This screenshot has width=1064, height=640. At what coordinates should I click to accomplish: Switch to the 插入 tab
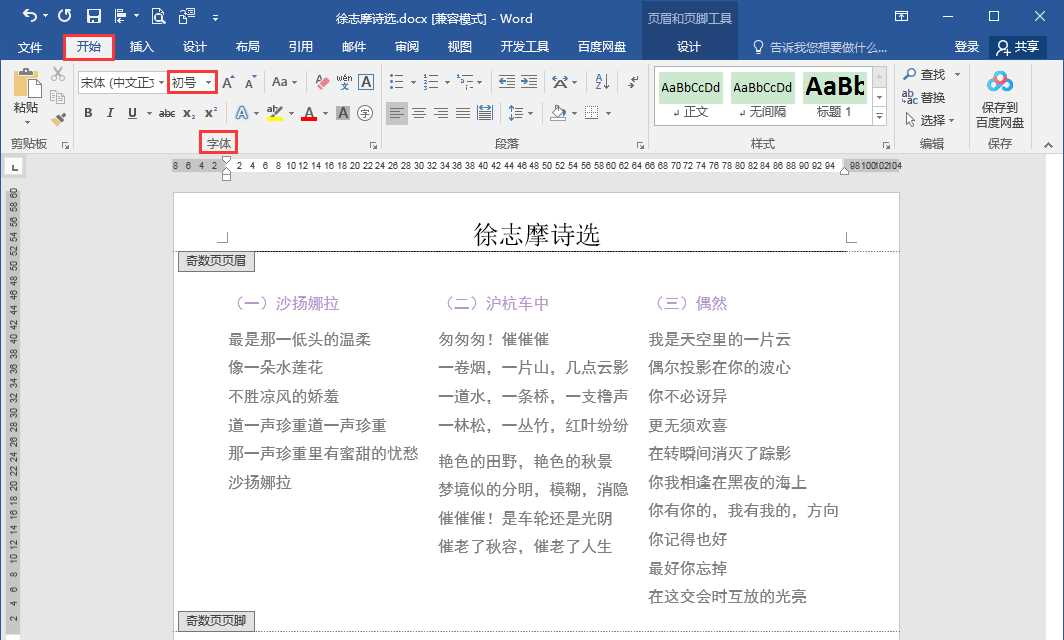coord(142,47)
